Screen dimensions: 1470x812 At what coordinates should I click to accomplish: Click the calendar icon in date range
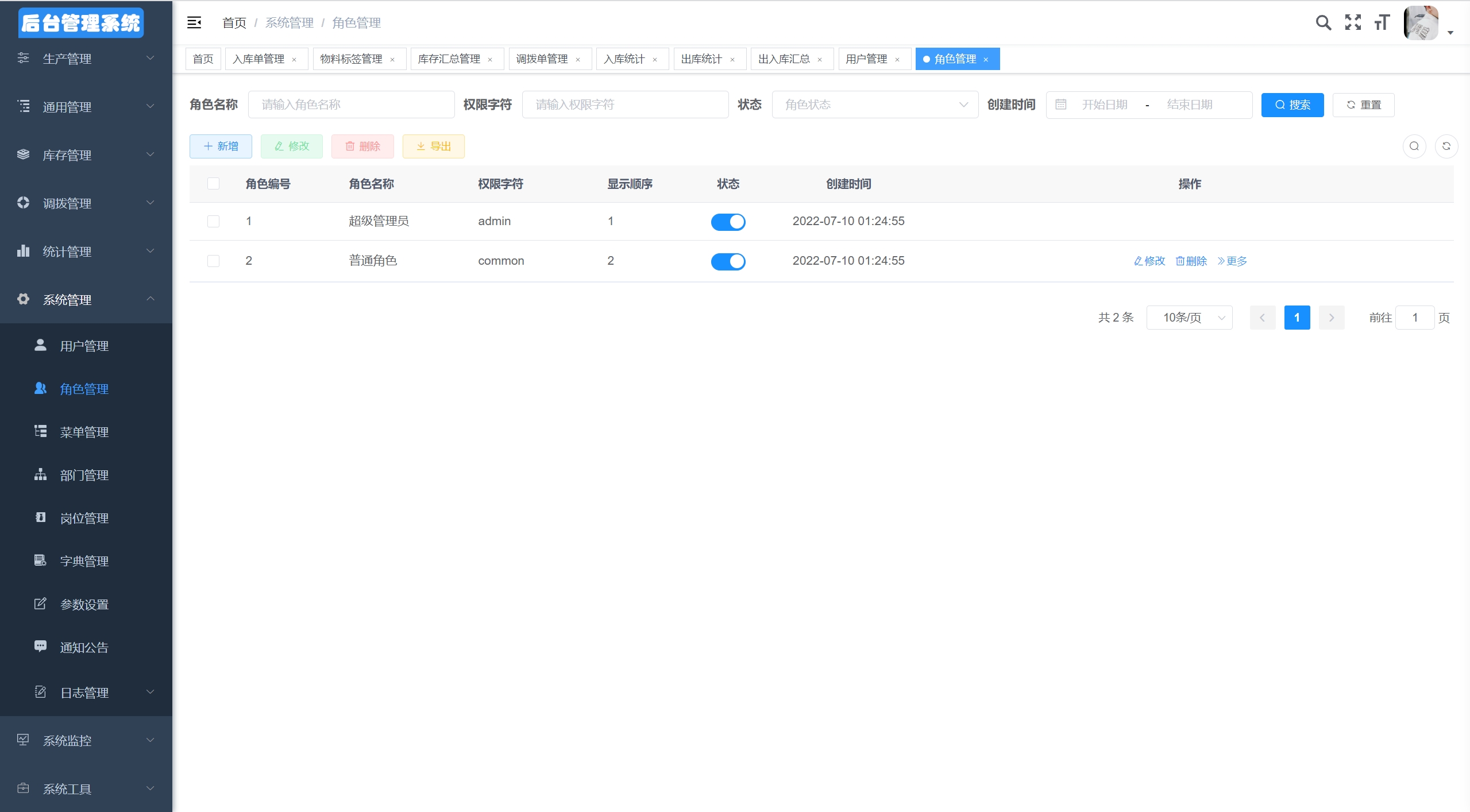pos(1061,105)
